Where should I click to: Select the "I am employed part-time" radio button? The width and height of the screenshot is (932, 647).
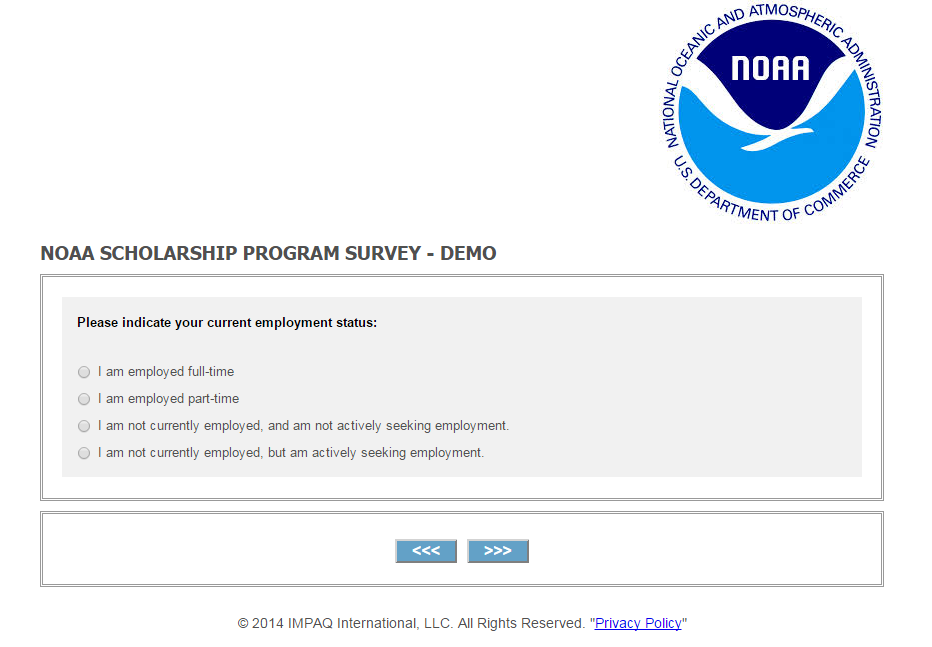point(84,399)
